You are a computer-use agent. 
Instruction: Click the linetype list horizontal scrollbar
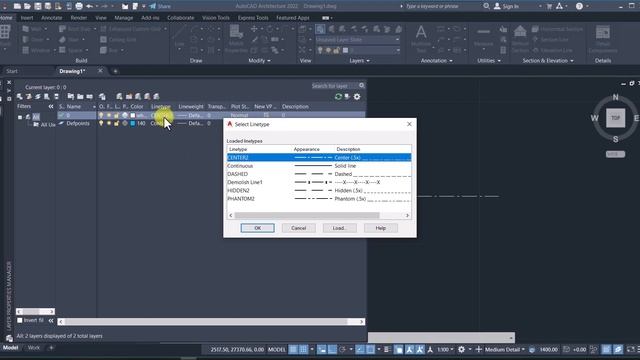[x=307, y=215]
